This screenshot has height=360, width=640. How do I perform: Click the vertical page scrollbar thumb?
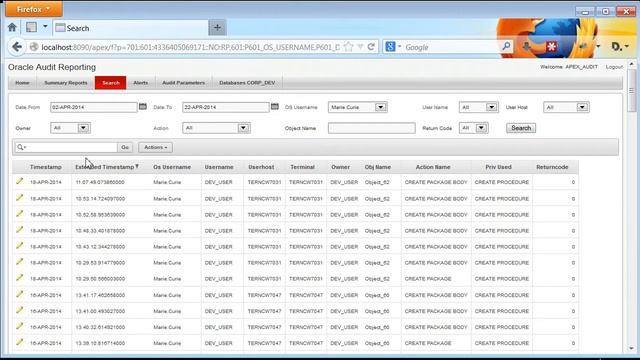[631, 90]
